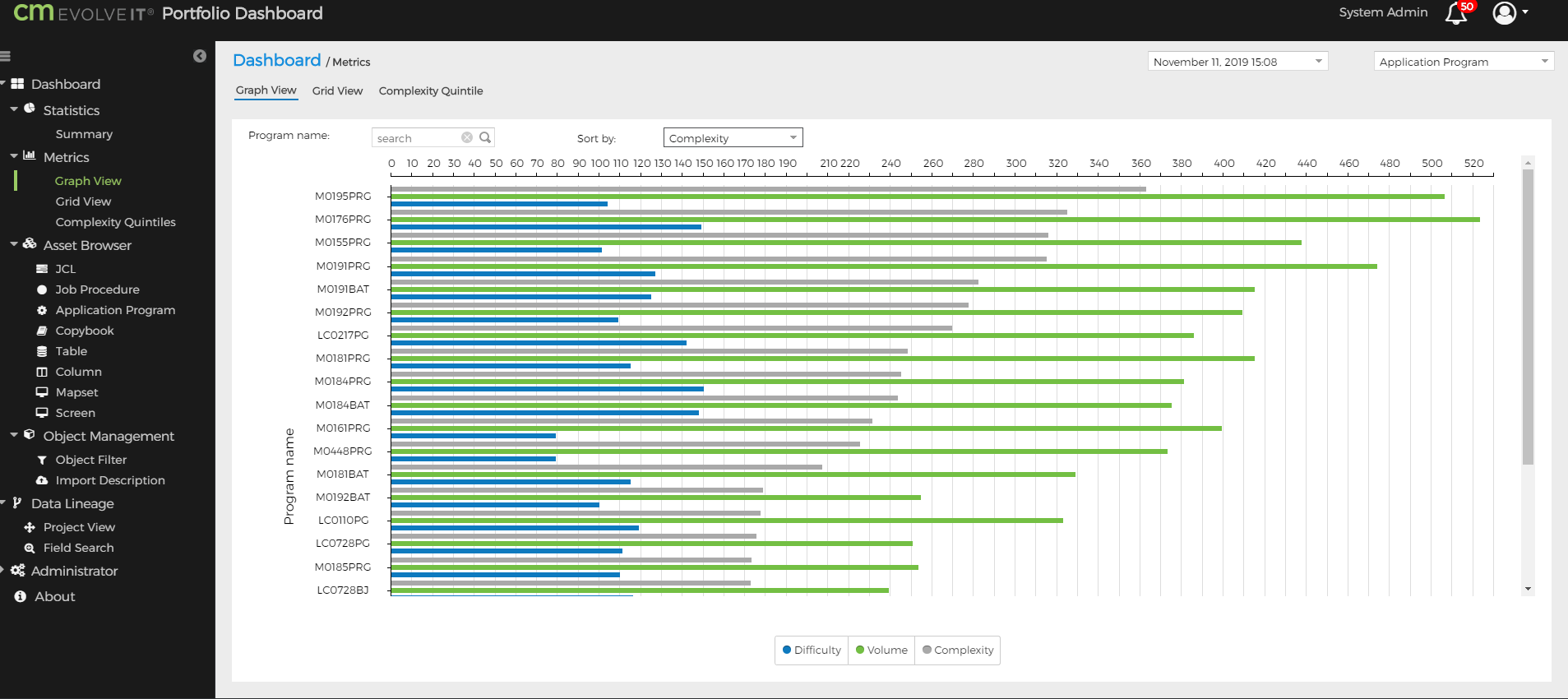Image resolution: width=1568 pixels, height=699 pixels.
Task: Click the Import Description cloud icon
Action: pyautogui.click(x=42, y=480)
